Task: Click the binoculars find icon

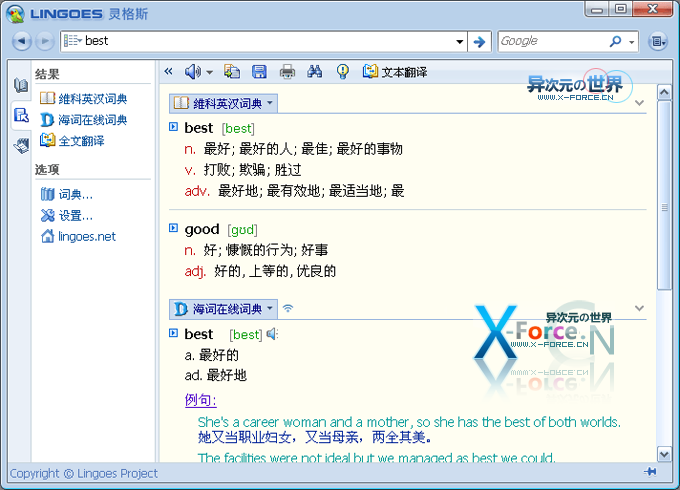Action: point(314,72)
